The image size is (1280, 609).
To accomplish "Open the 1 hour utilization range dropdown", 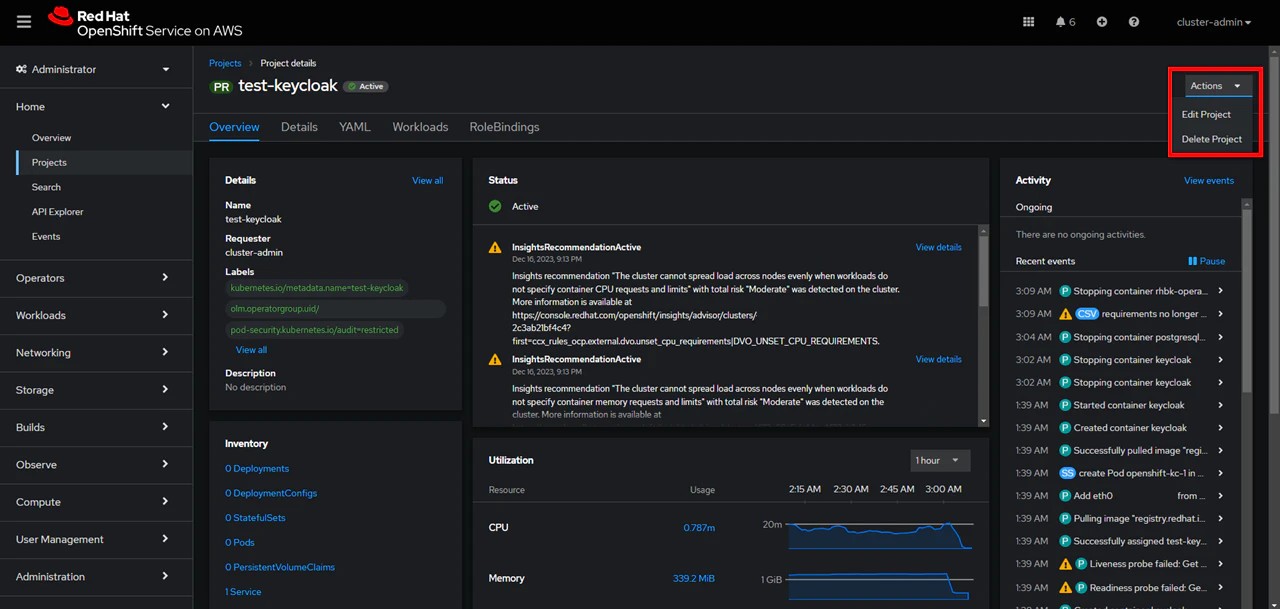I will tap(940, 460).
